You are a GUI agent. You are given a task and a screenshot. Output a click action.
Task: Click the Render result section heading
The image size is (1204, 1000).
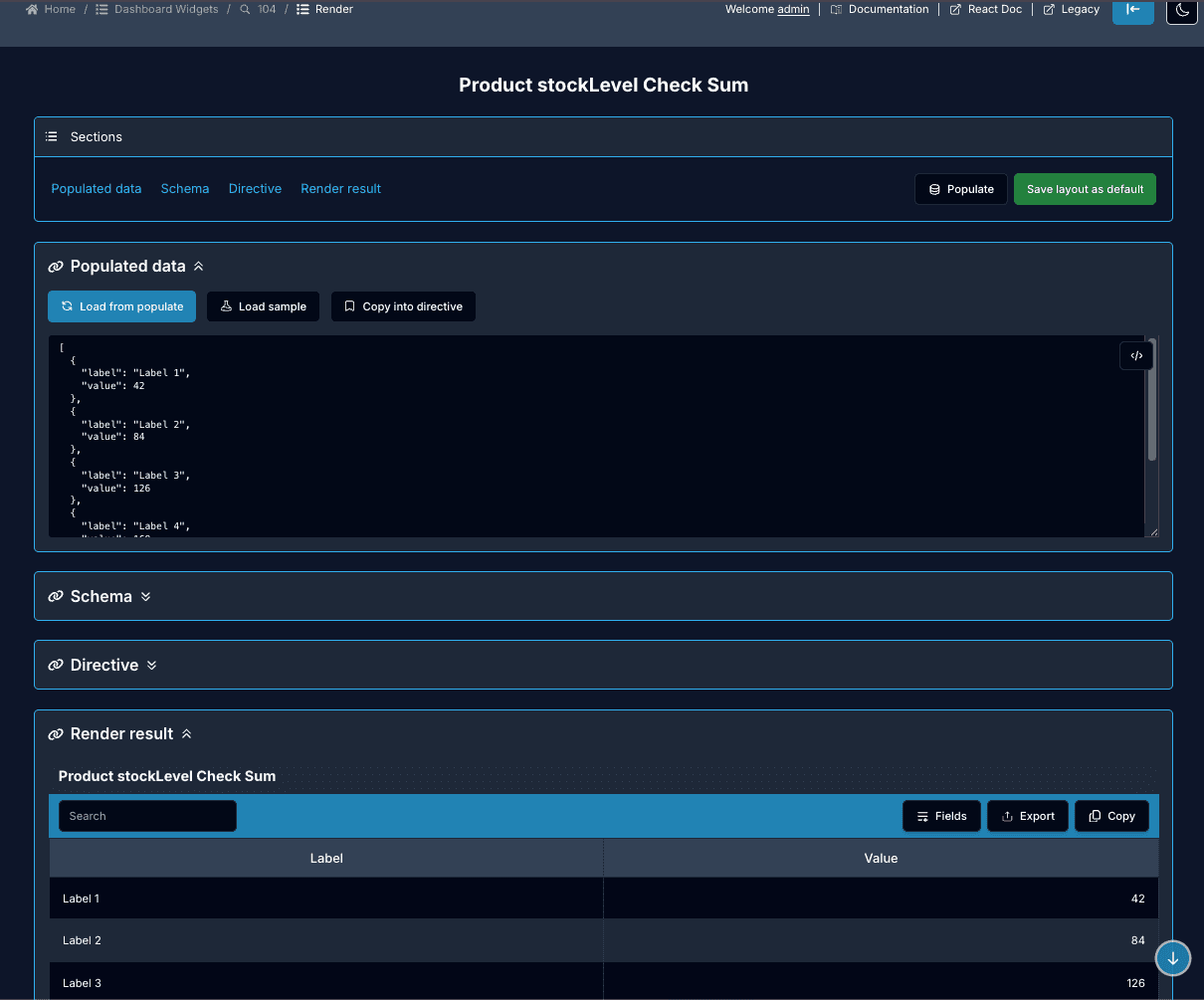pos(121,734)
